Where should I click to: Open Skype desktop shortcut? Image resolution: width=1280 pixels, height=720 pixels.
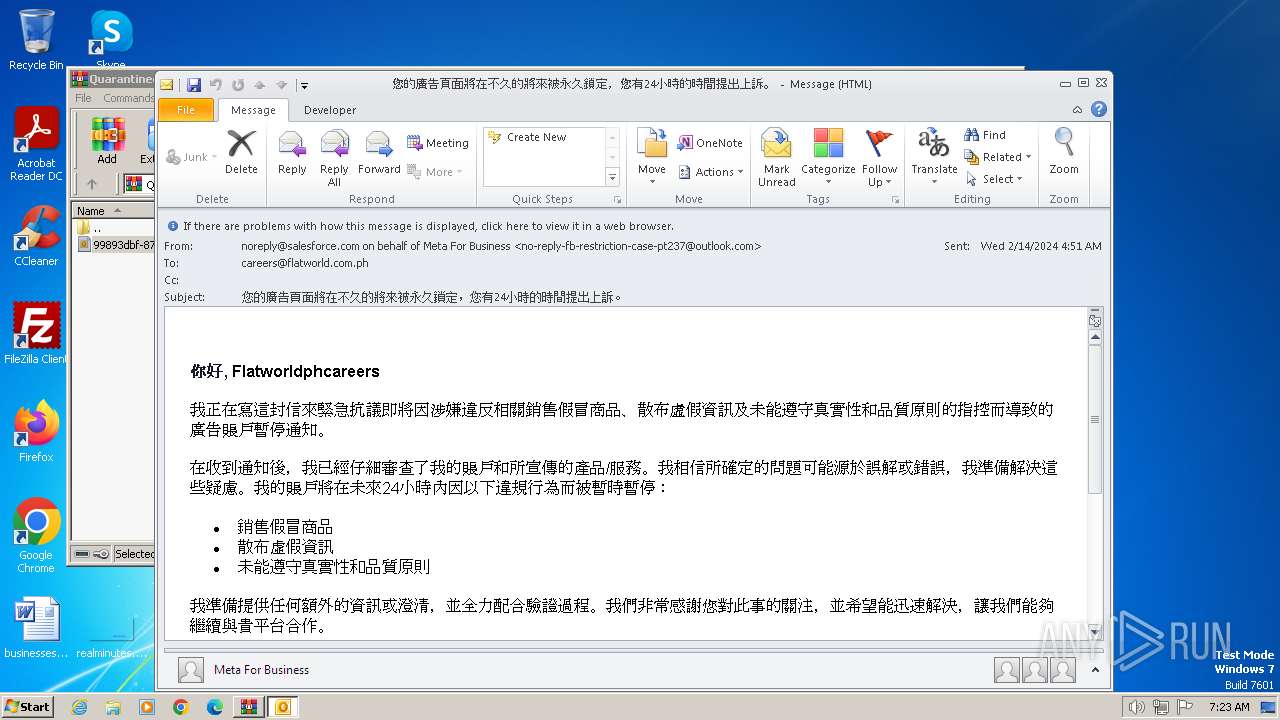coord(110,40)
